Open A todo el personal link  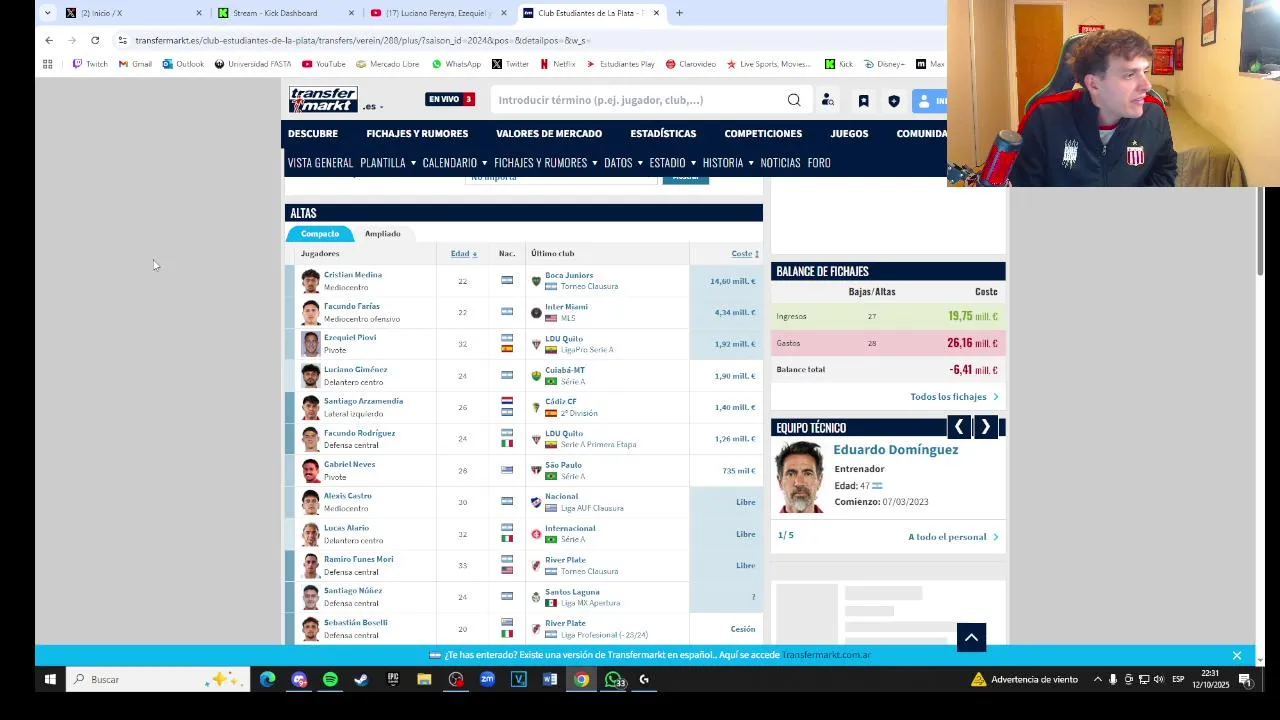click(x=953, y=537)
